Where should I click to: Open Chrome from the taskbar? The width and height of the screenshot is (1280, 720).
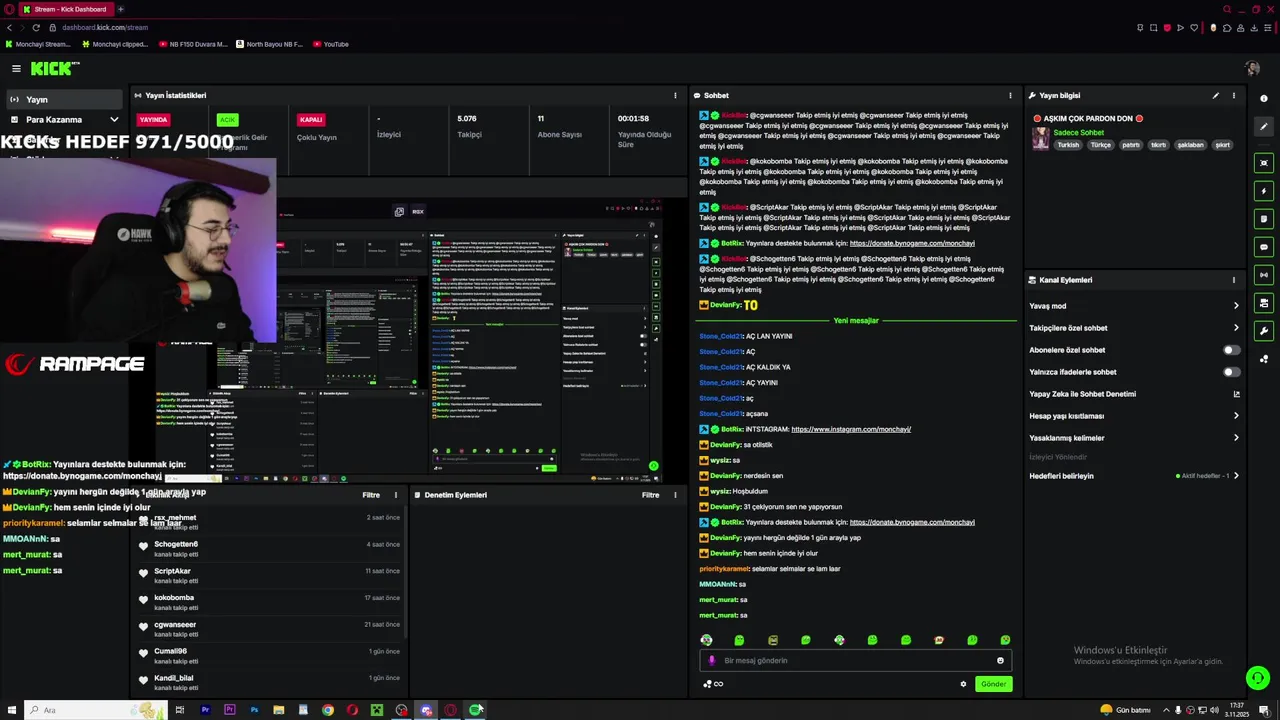(x=328, y=710)
